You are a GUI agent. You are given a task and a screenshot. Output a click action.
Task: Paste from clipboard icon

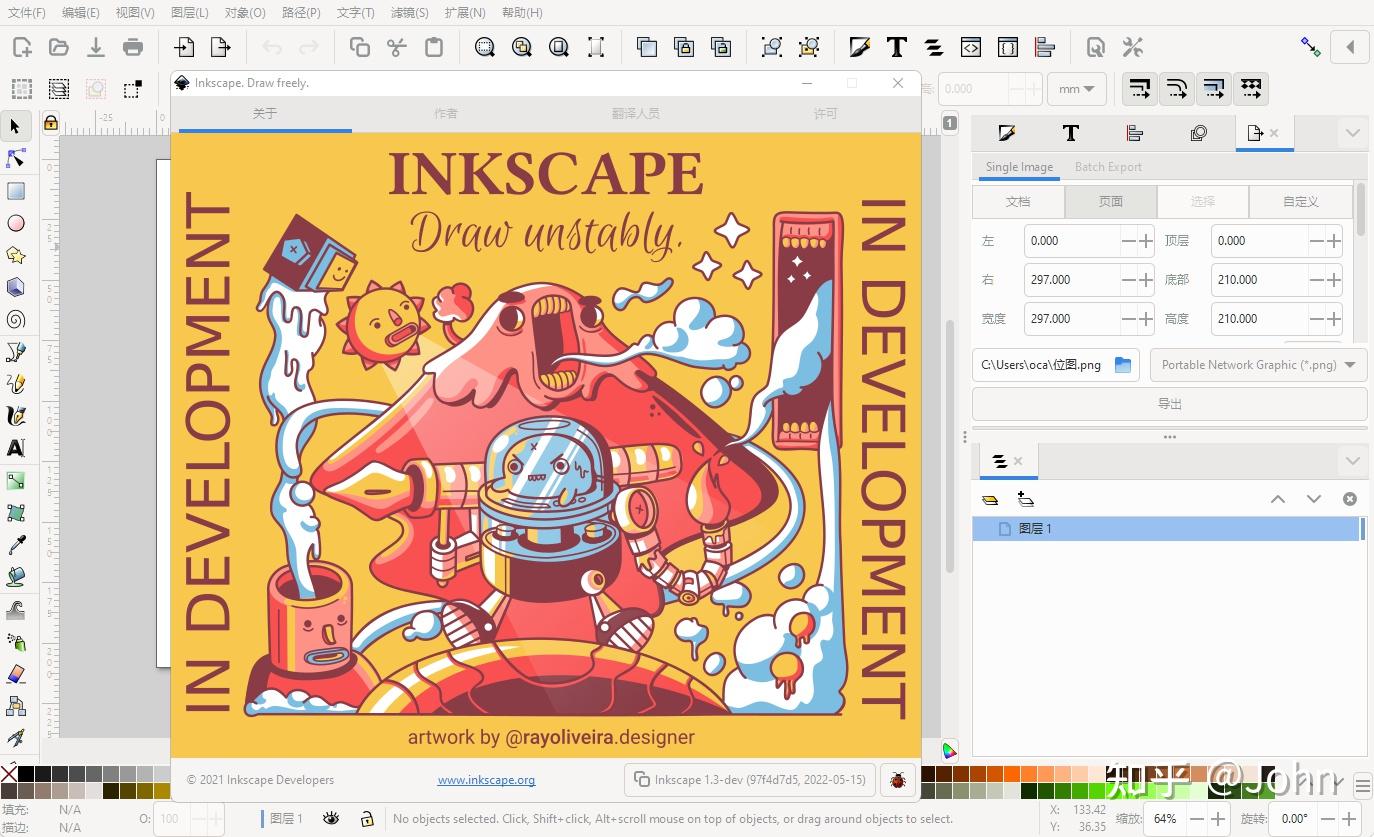(x=433, y=47)
